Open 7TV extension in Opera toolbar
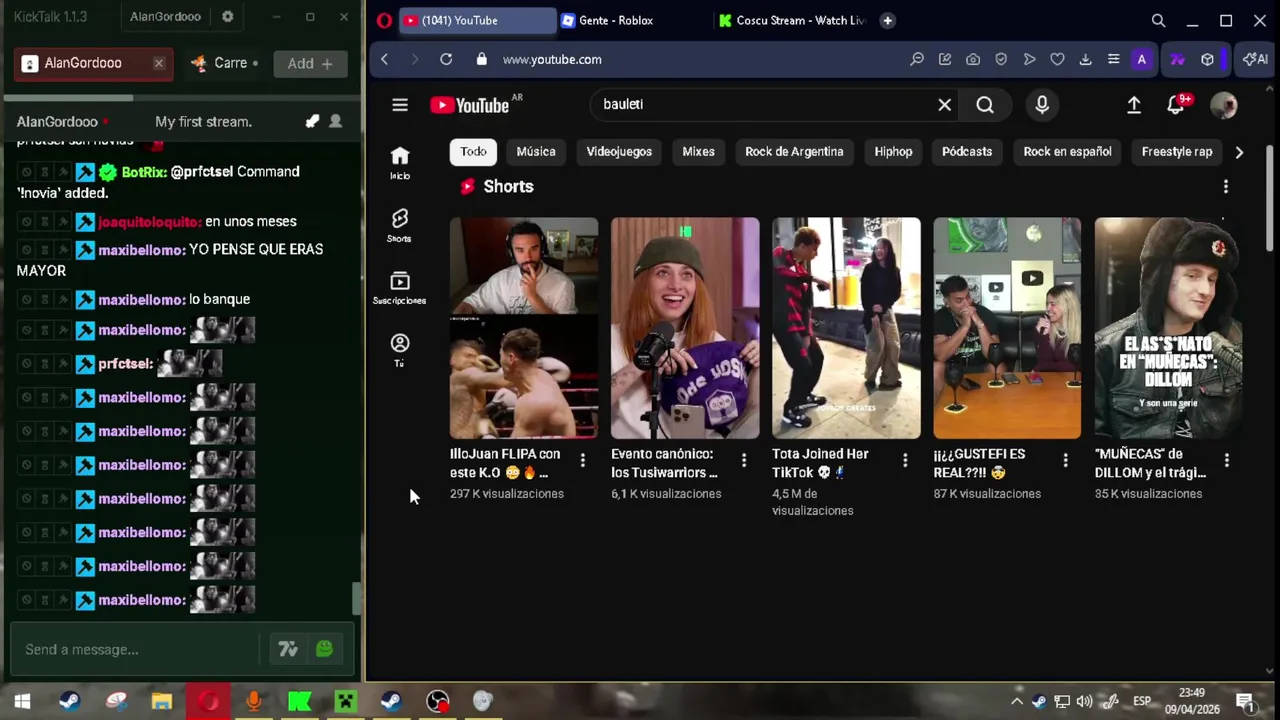The image size is (1280, 720). tap(1177, 59)
